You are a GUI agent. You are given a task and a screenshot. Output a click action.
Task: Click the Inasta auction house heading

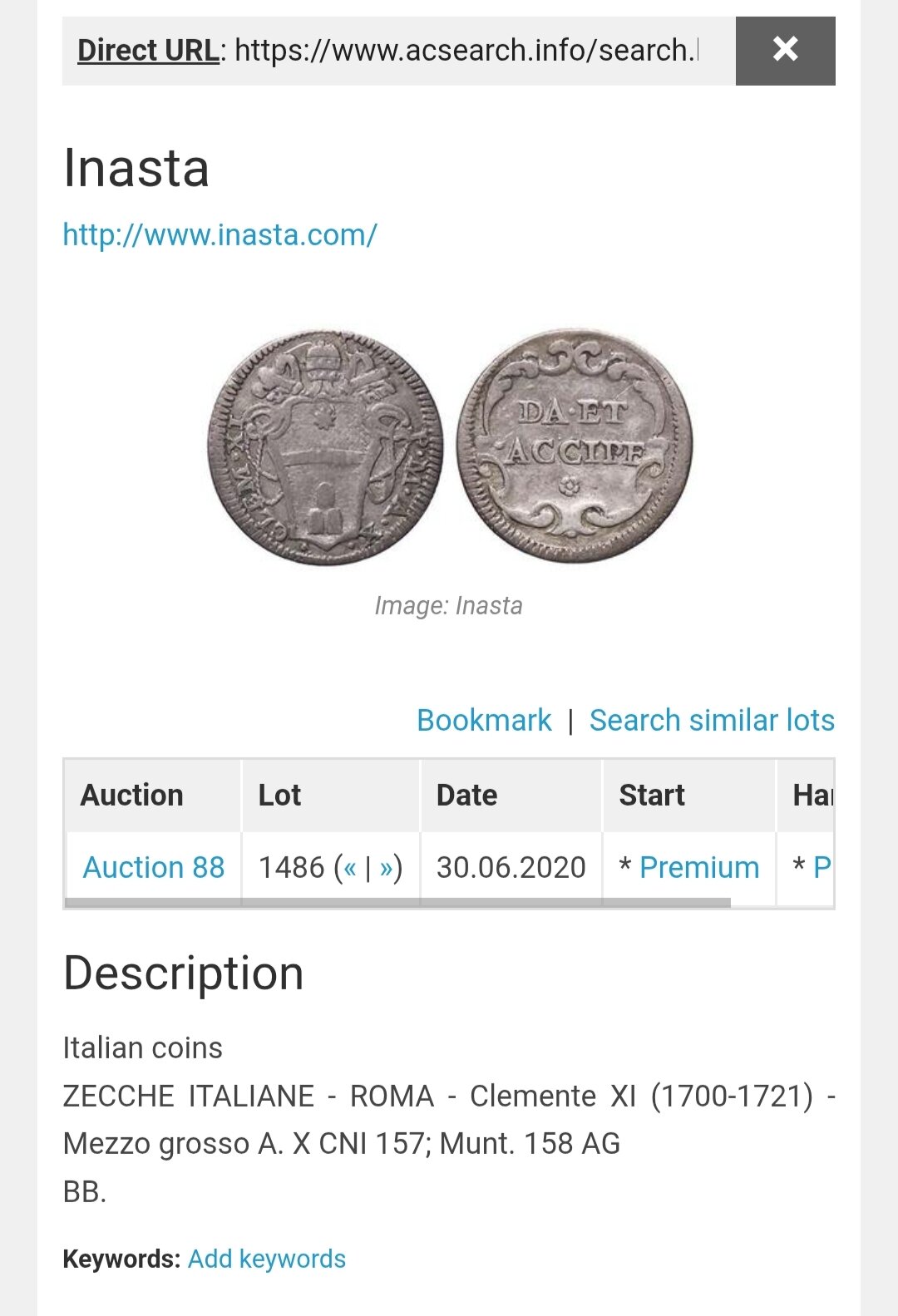[136, 168]
